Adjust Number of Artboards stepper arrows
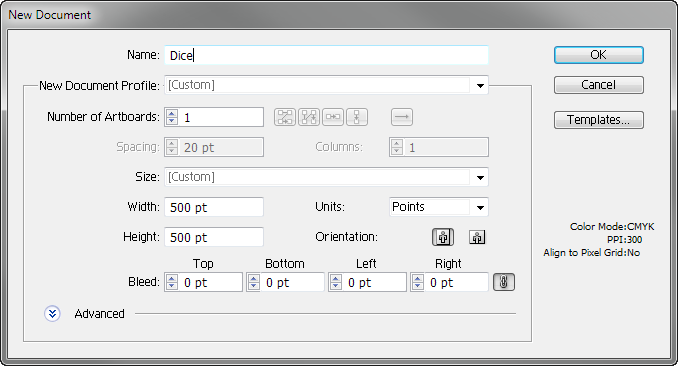The height and width of the screenshot is (366, 678). pos(172,117)
